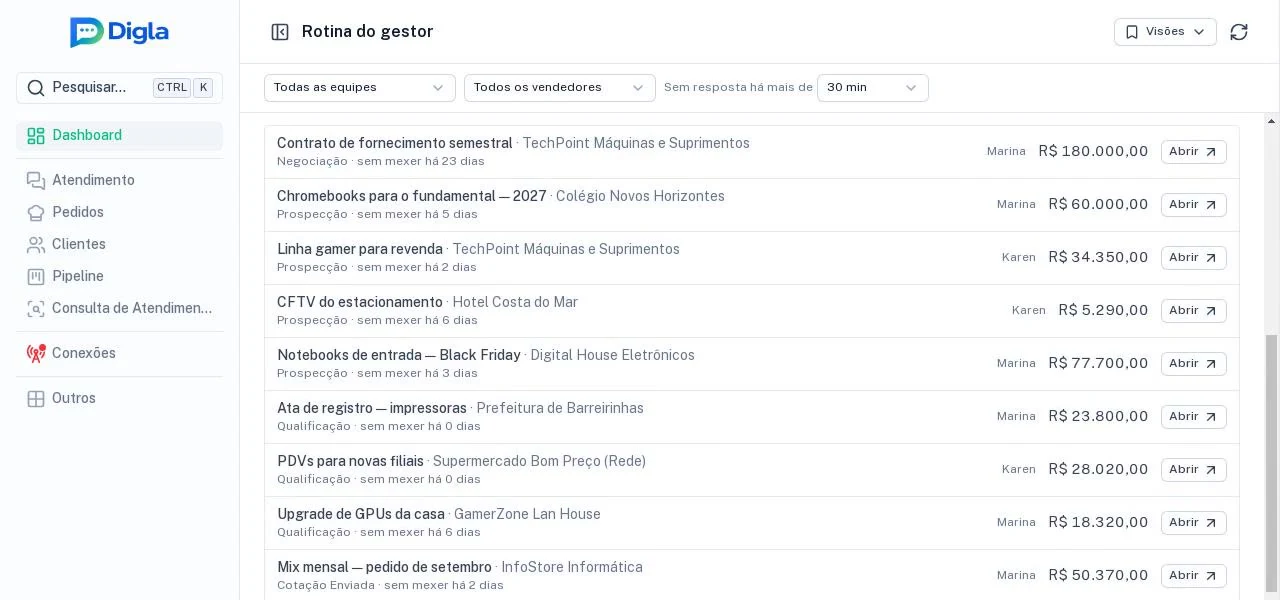Collapse the sidebar panel icon

coord(280,32)
